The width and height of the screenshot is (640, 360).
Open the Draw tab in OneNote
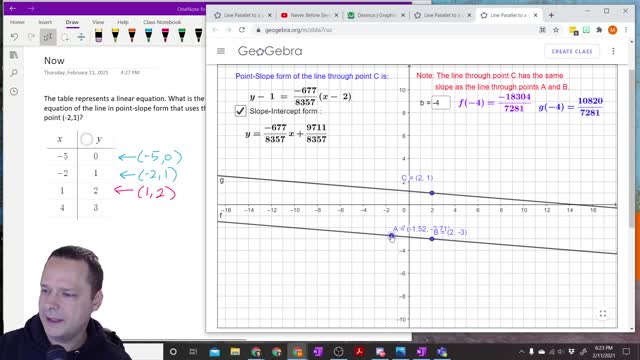(72, 22)
